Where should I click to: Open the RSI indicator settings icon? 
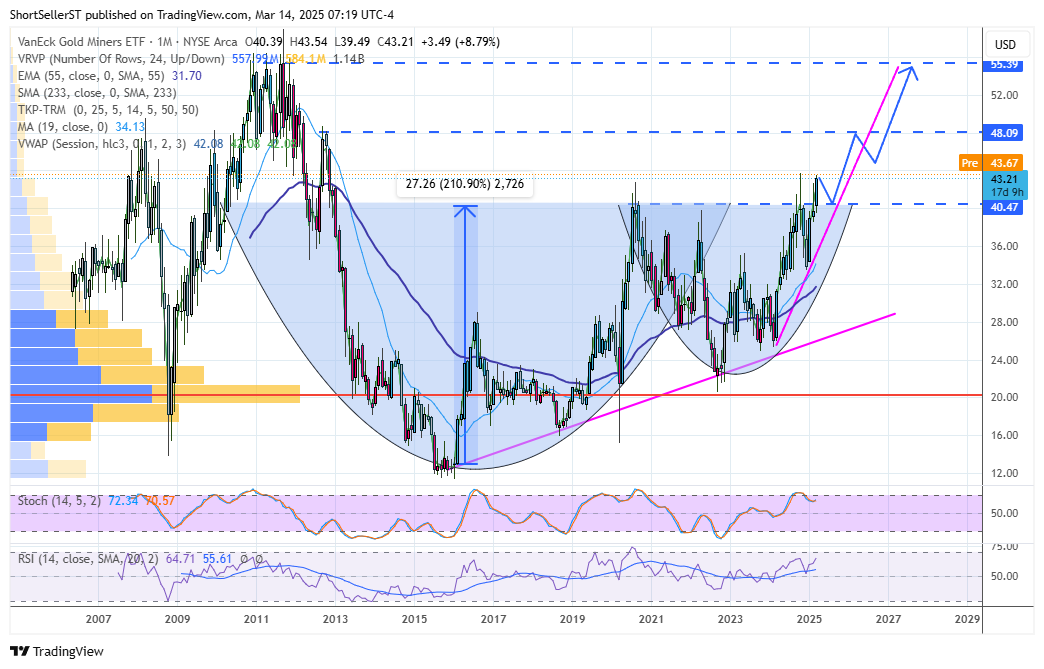(296, 558)
